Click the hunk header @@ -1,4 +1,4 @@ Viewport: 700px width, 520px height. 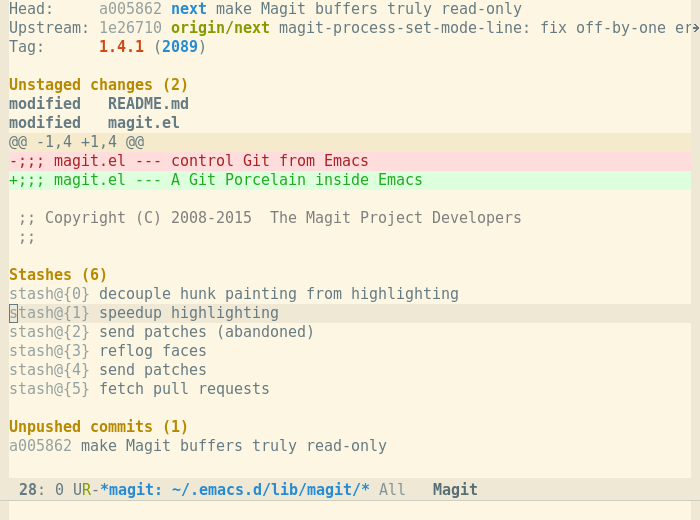pos(76,142)
